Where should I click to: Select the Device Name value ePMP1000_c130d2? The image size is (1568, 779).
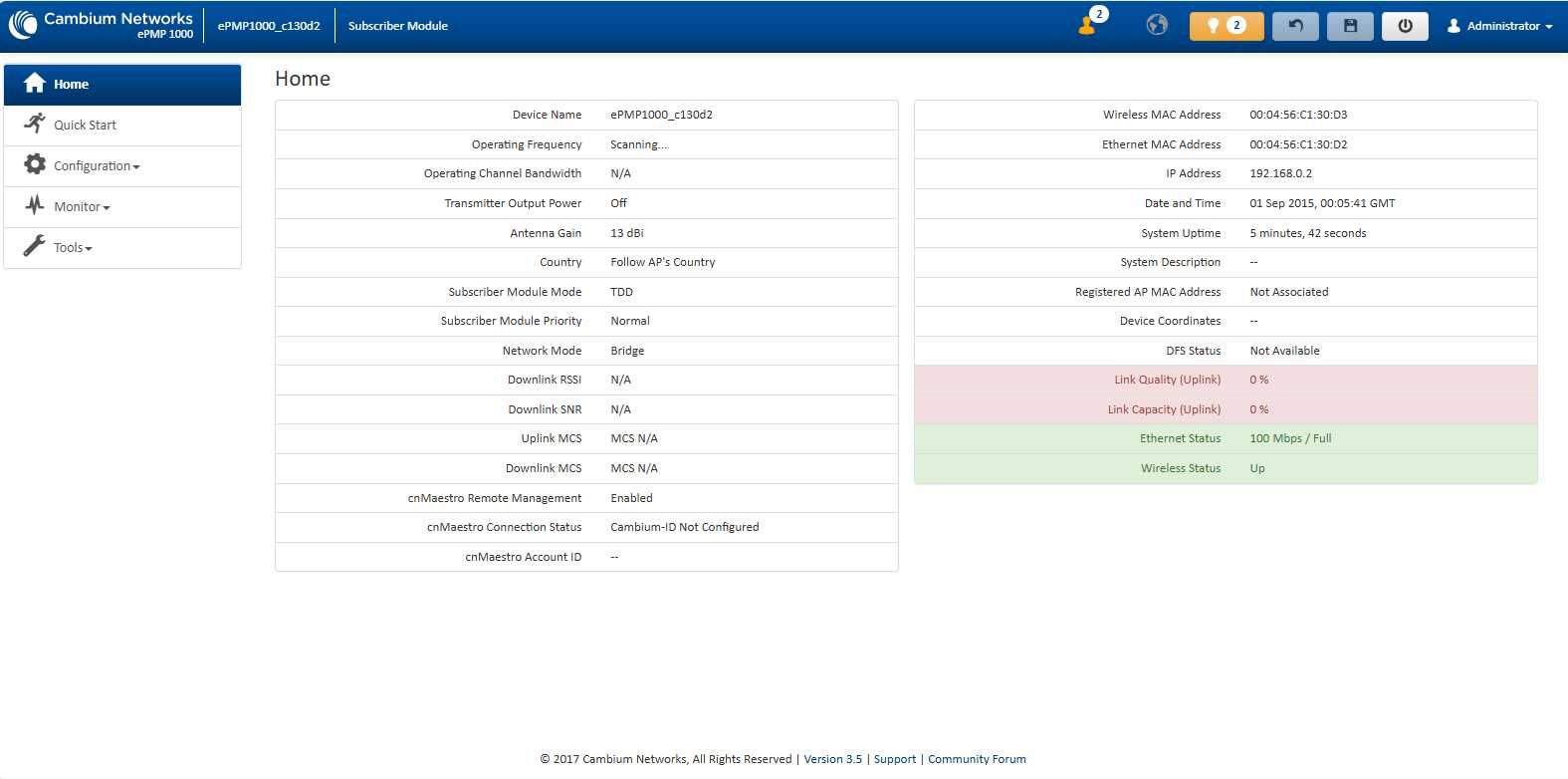coord(661,115)
